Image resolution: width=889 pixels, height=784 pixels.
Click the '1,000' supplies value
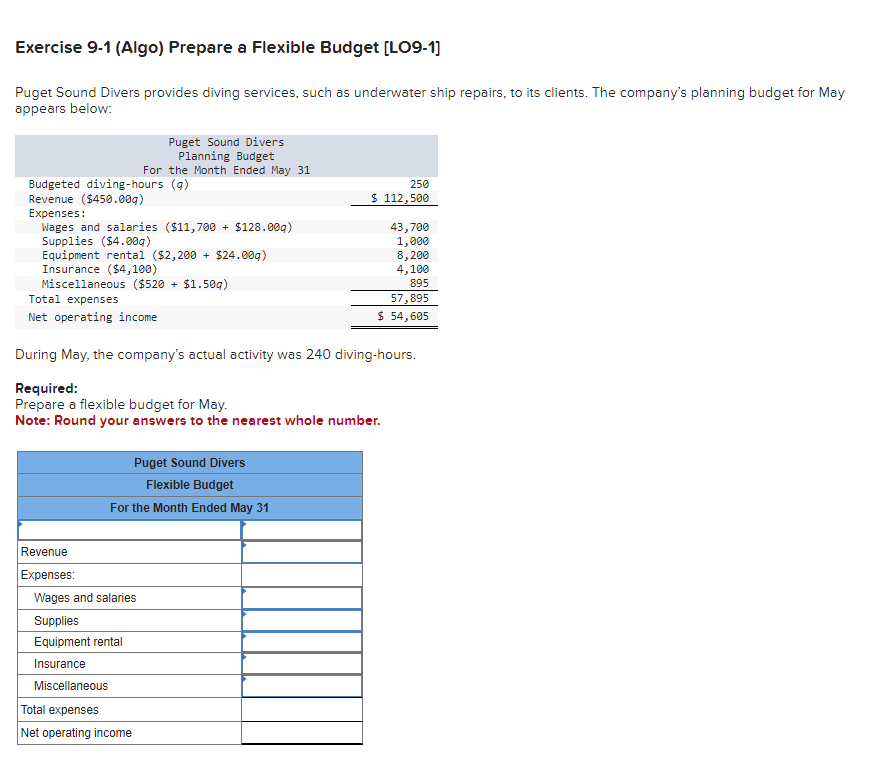(413, 241)
